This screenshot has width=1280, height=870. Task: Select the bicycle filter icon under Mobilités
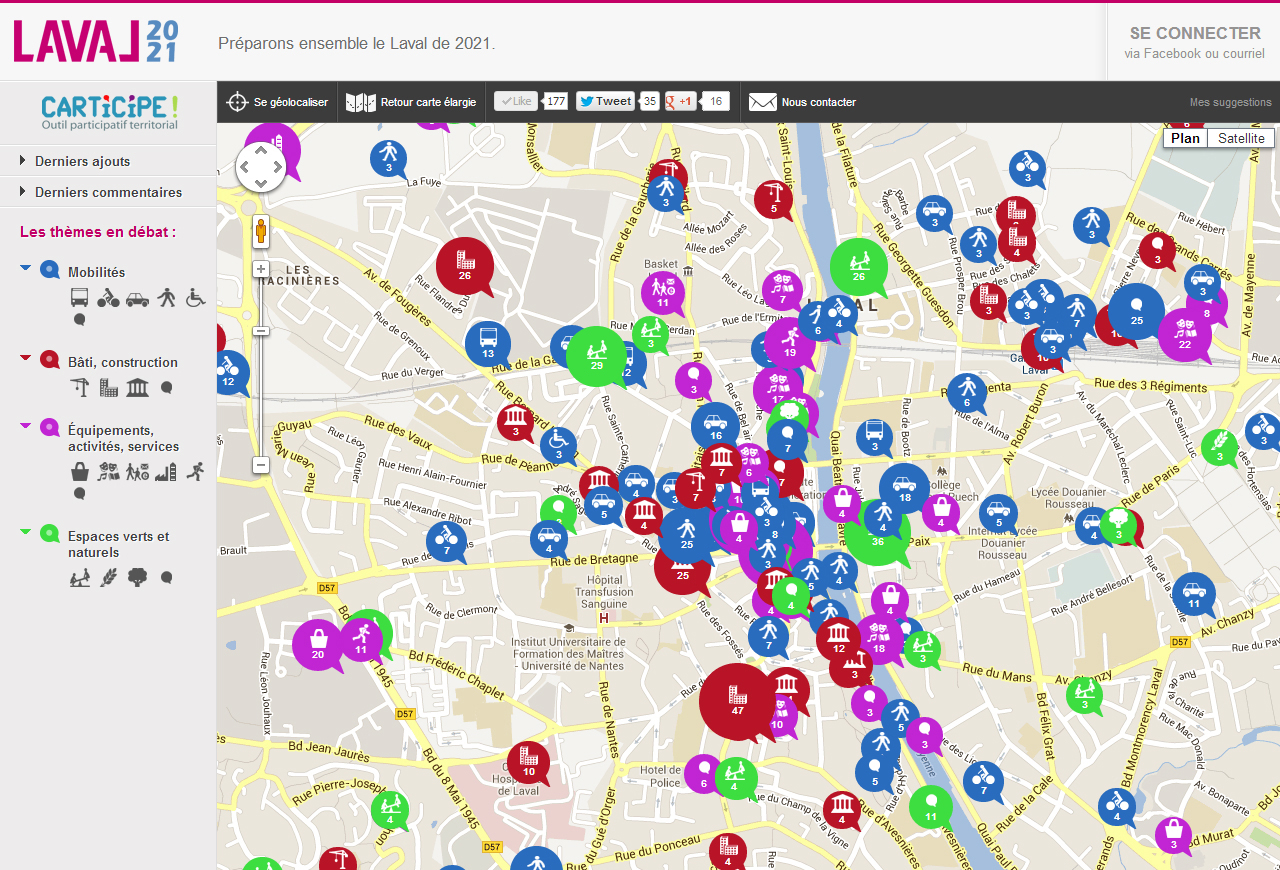108,297
